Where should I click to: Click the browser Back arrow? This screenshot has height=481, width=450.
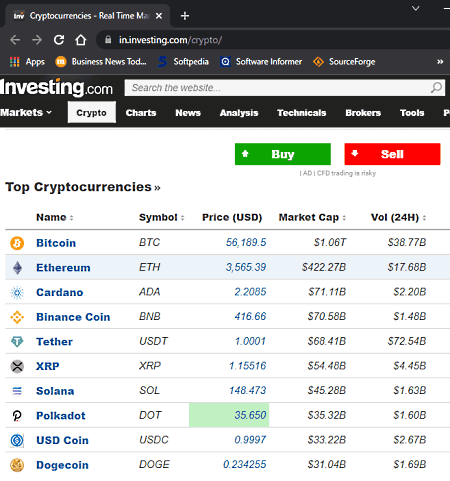click(x=15, y=40)
